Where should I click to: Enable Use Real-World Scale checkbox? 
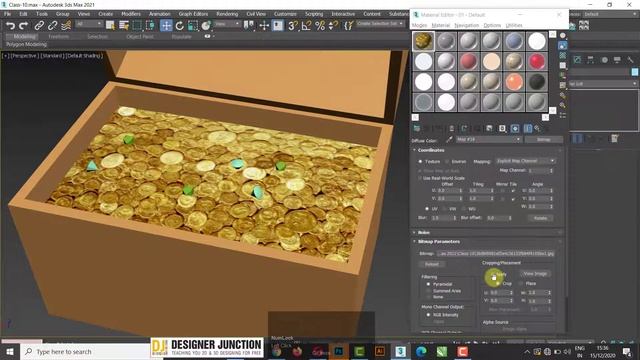(x=420, y=178)
